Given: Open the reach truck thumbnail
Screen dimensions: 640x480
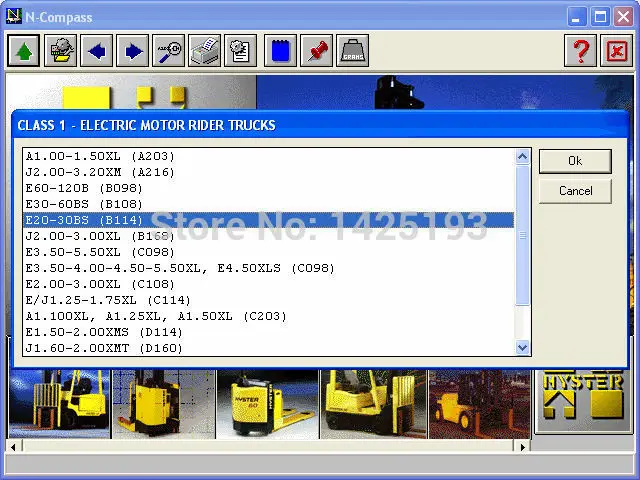Looking at the screenshot, I should click(x=164, y=404).
